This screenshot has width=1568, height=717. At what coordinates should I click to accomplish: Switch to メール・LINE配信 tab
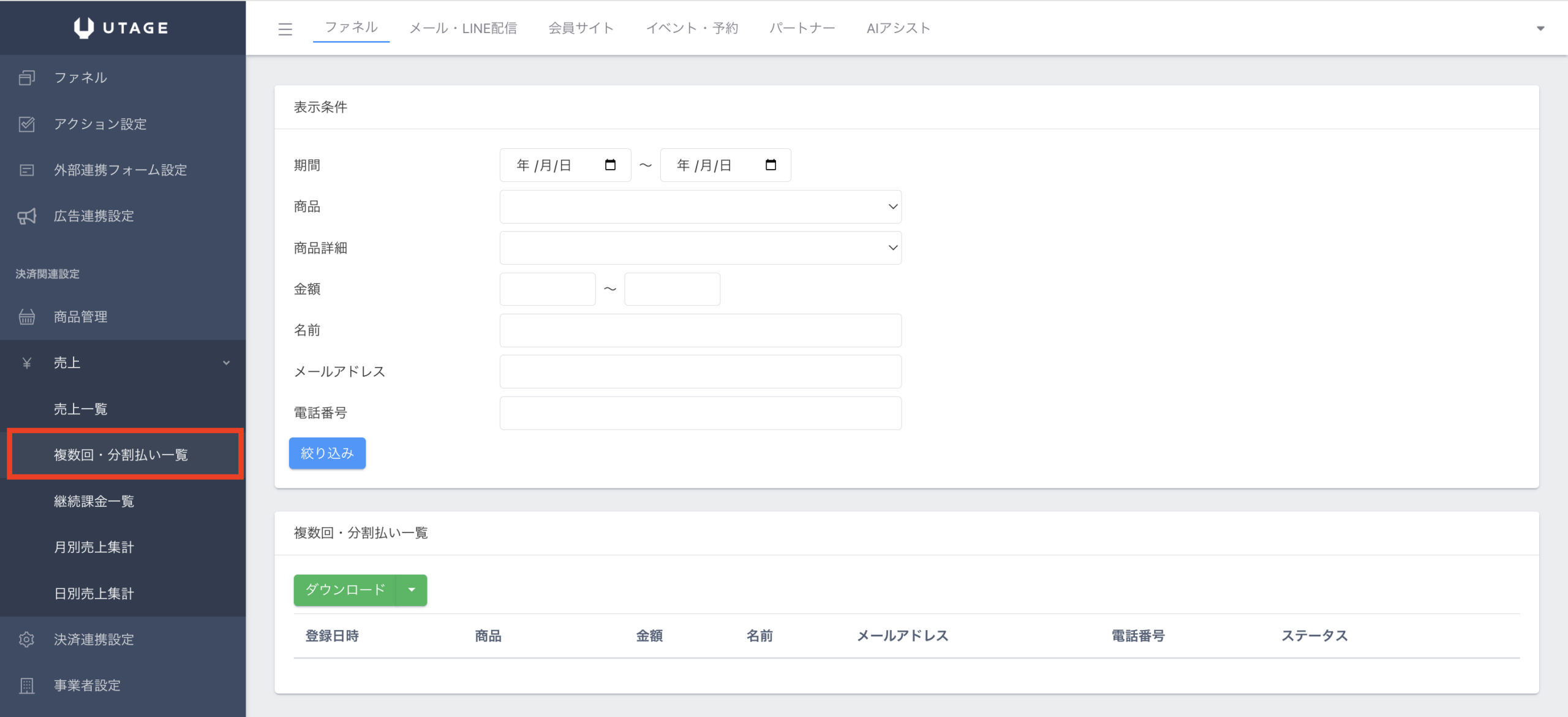463,28
